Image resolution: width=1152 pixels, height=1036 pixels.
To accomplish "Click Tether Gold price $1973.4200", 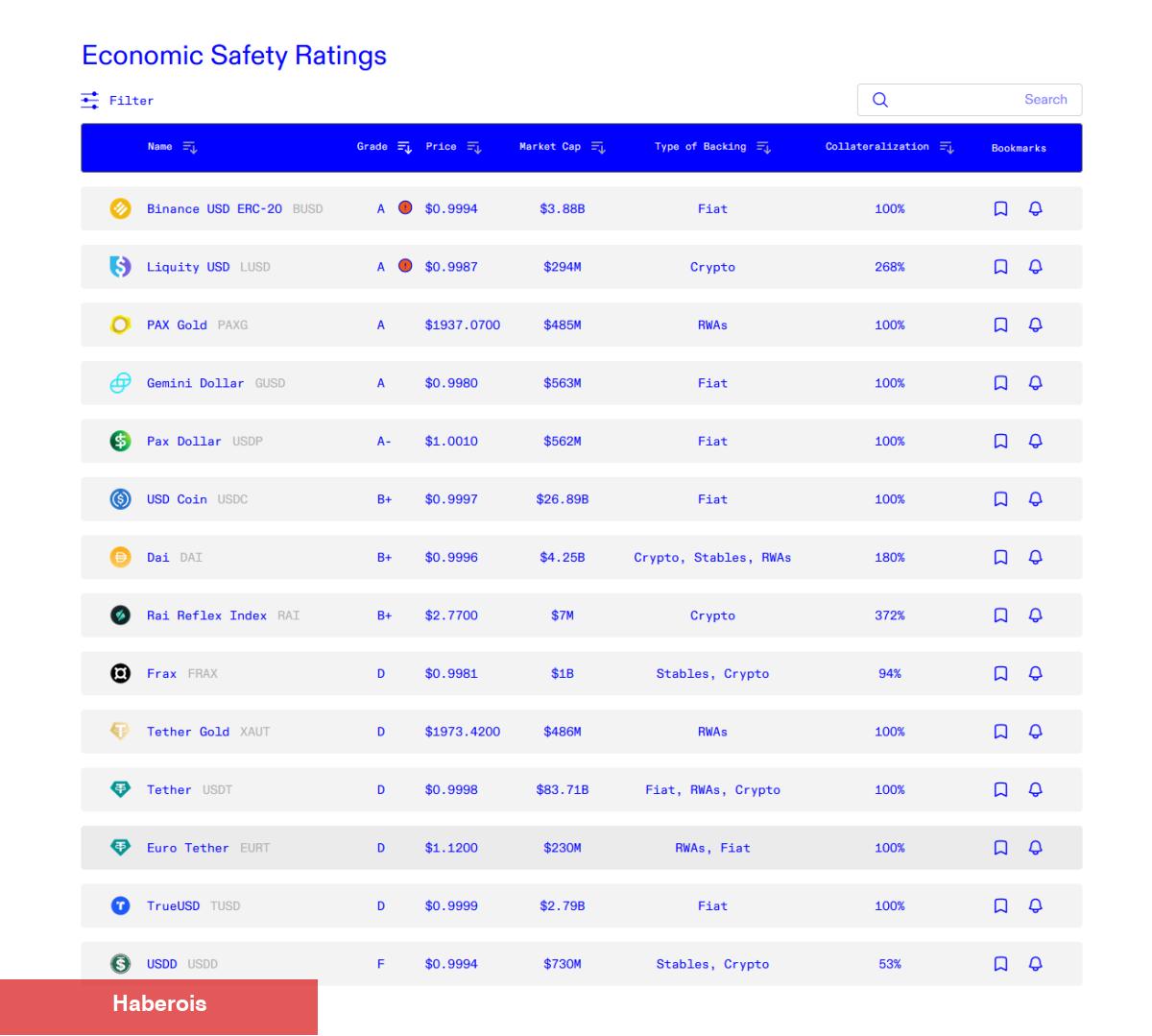I will [463, 732].
